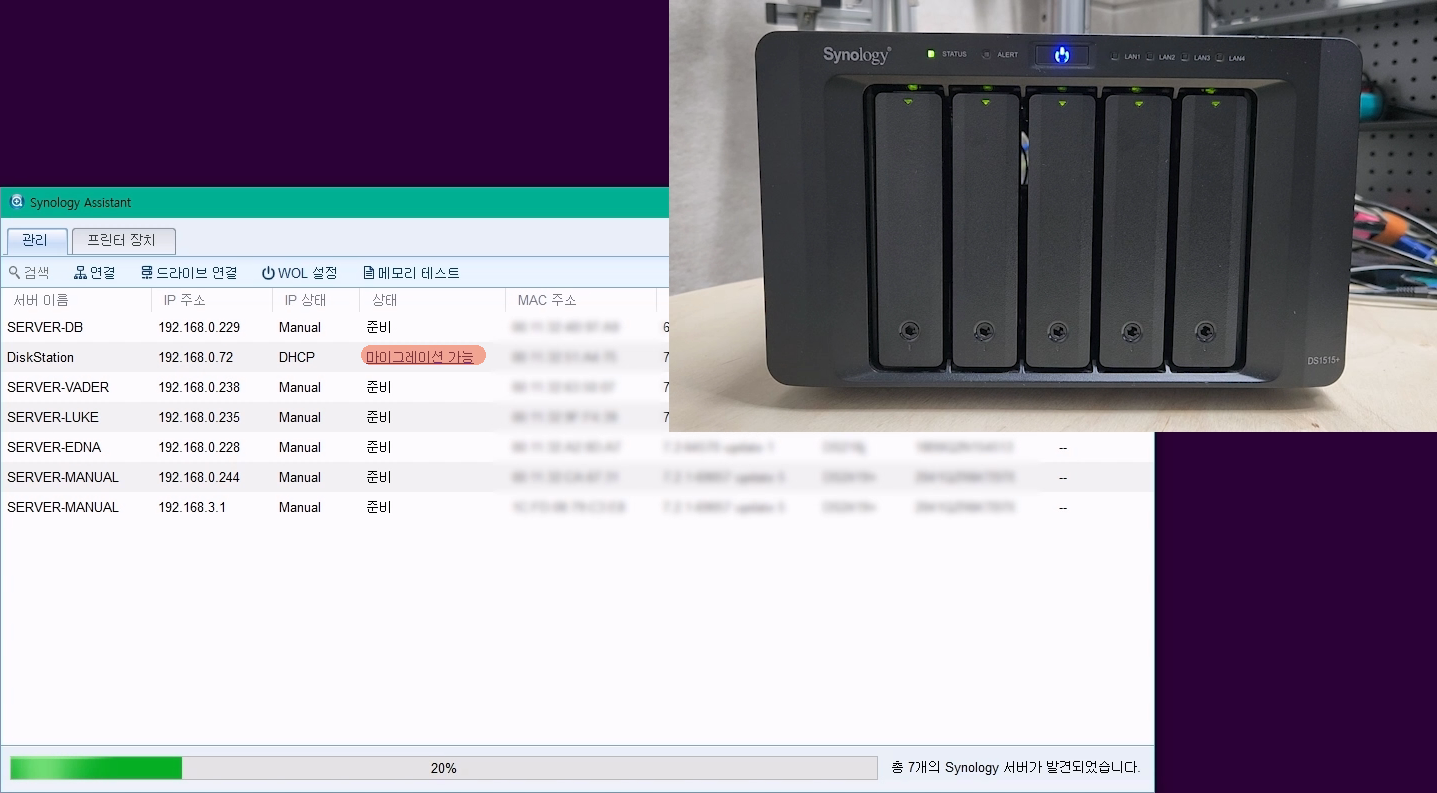The width and height of the screenshot is (1437, 793).
Task: Open 드라이브 연결 (Map Drive) tool
Action: [x=189, y=273]
